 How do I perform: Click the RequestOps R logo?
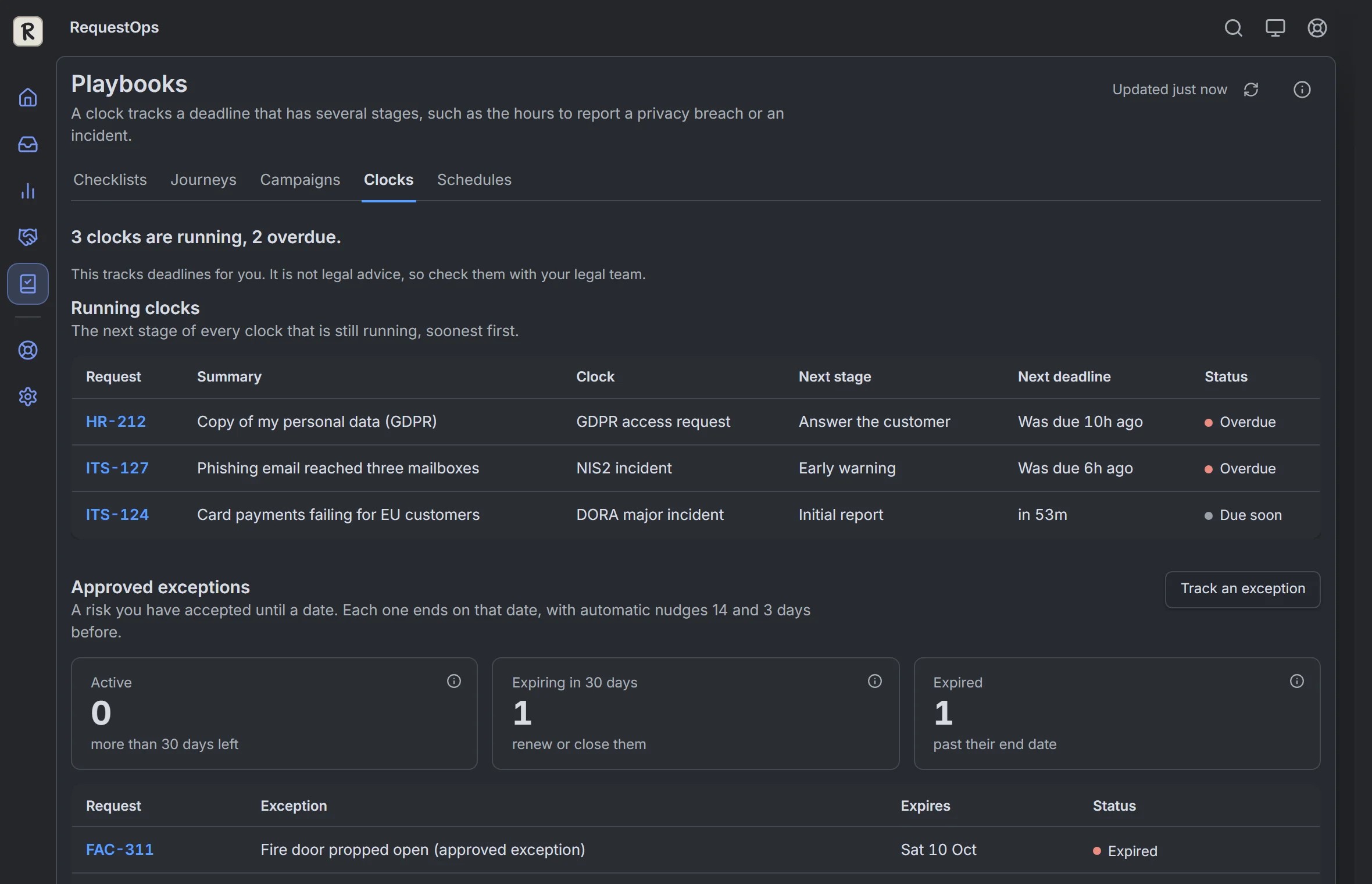point(28,31)
